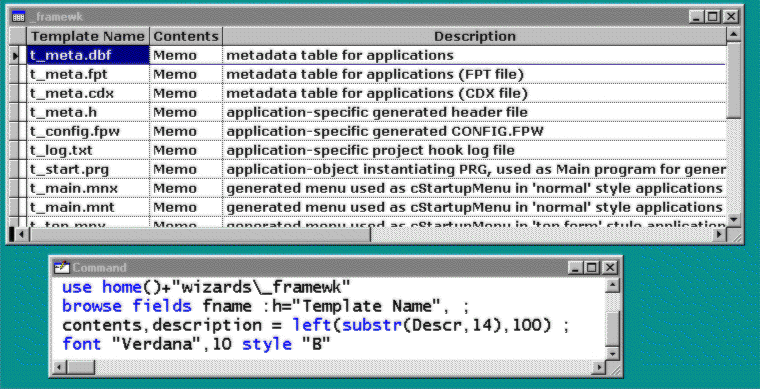Image resolution: width=760 pixels, height=389 pixels.
Task: Click the browse window horizontal scrollbar thumb
Action: click(199, 234)
